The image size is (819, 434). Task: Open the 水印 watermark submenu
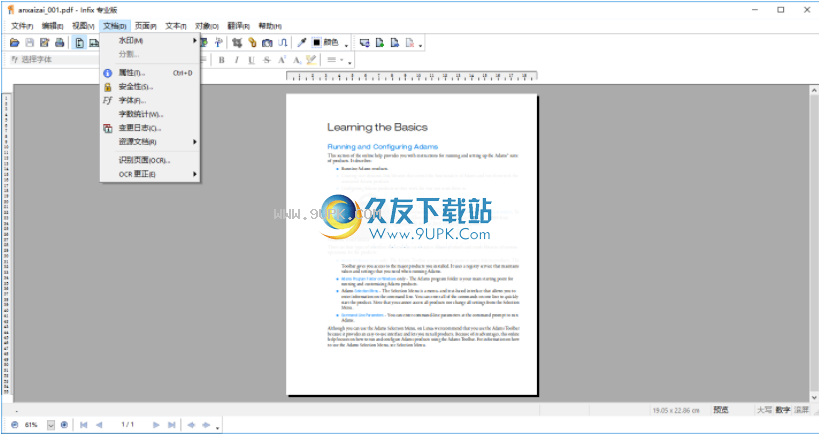150,40
